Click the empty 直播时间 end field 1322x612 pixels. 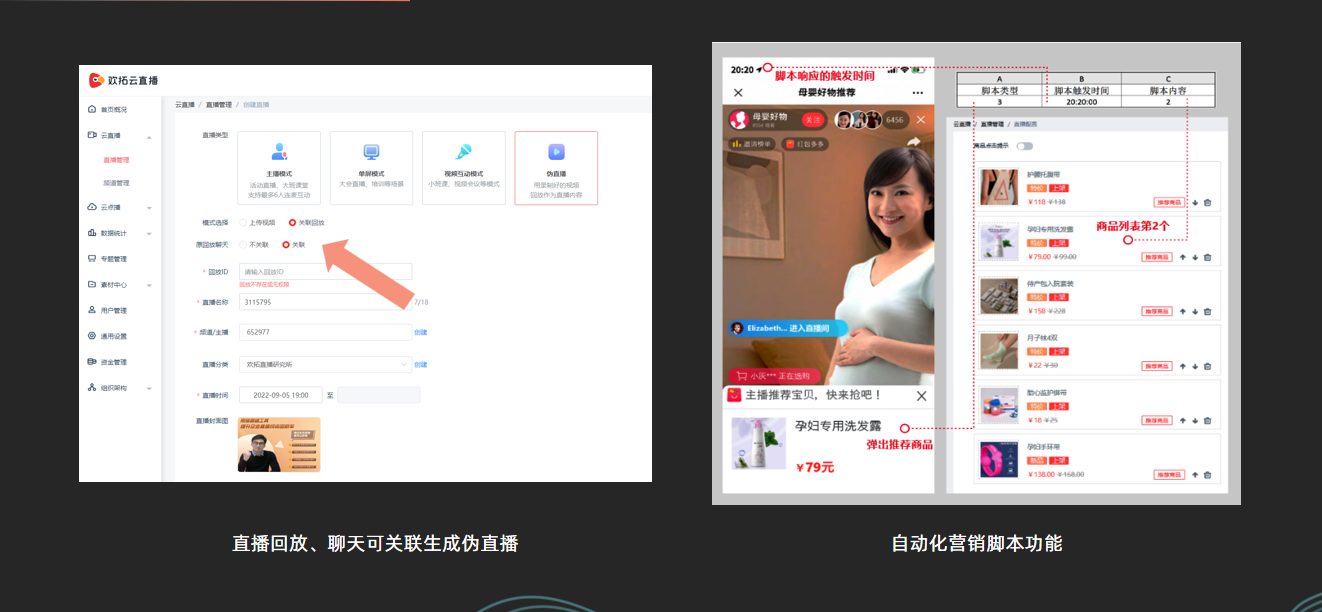(x=378, y=395)
